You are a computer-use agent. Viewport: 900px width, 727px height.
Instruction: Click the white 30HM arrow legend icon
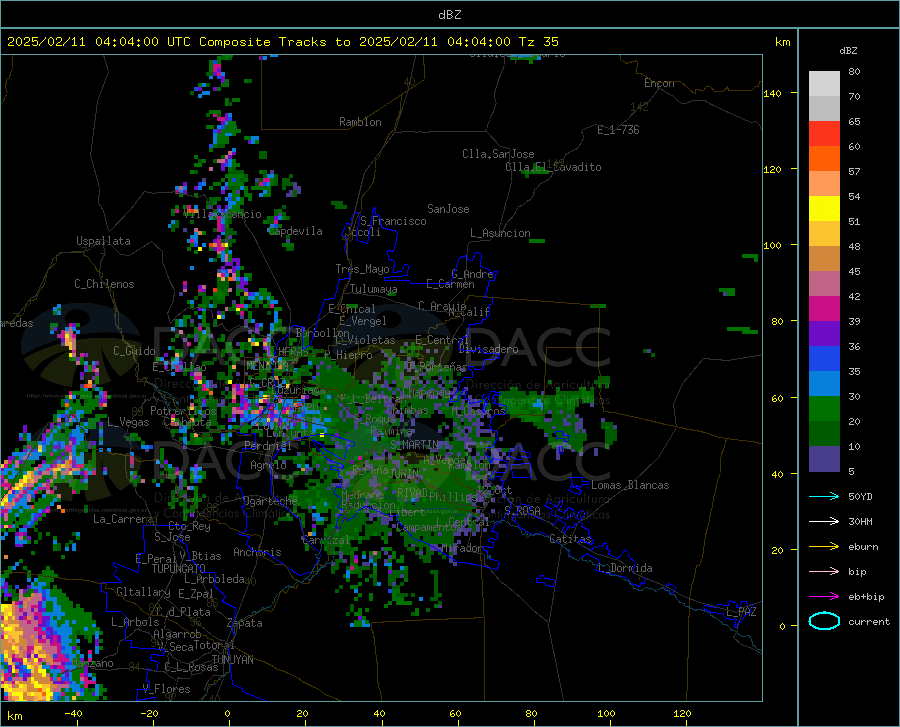(824, 522)
